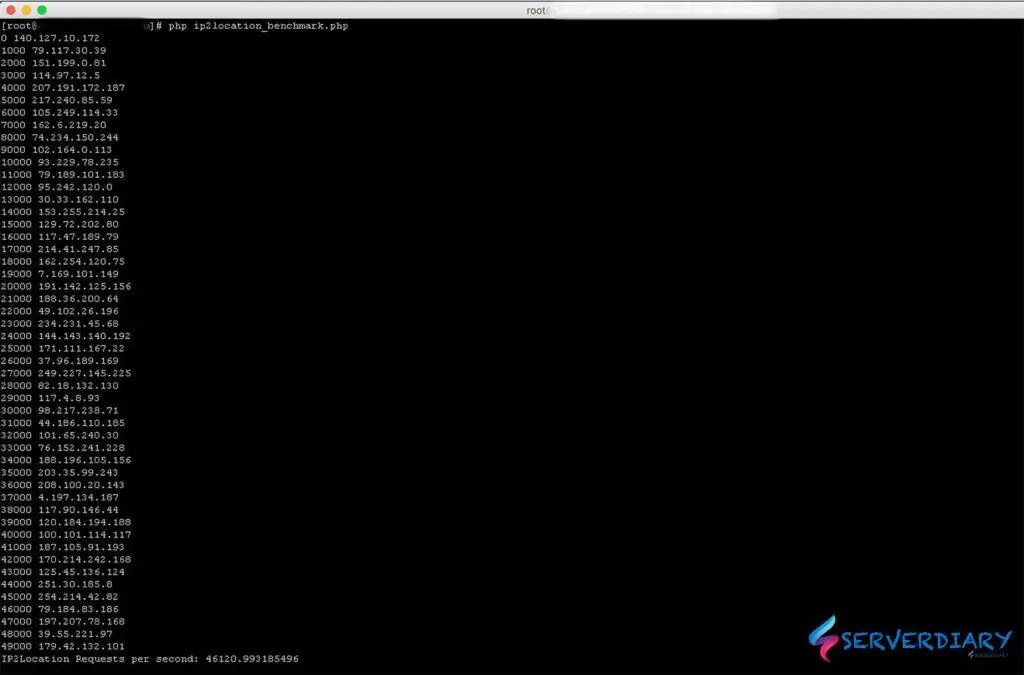Maximize the terminal with green button
1024x675 pixels.
click(x=42, y=10)
